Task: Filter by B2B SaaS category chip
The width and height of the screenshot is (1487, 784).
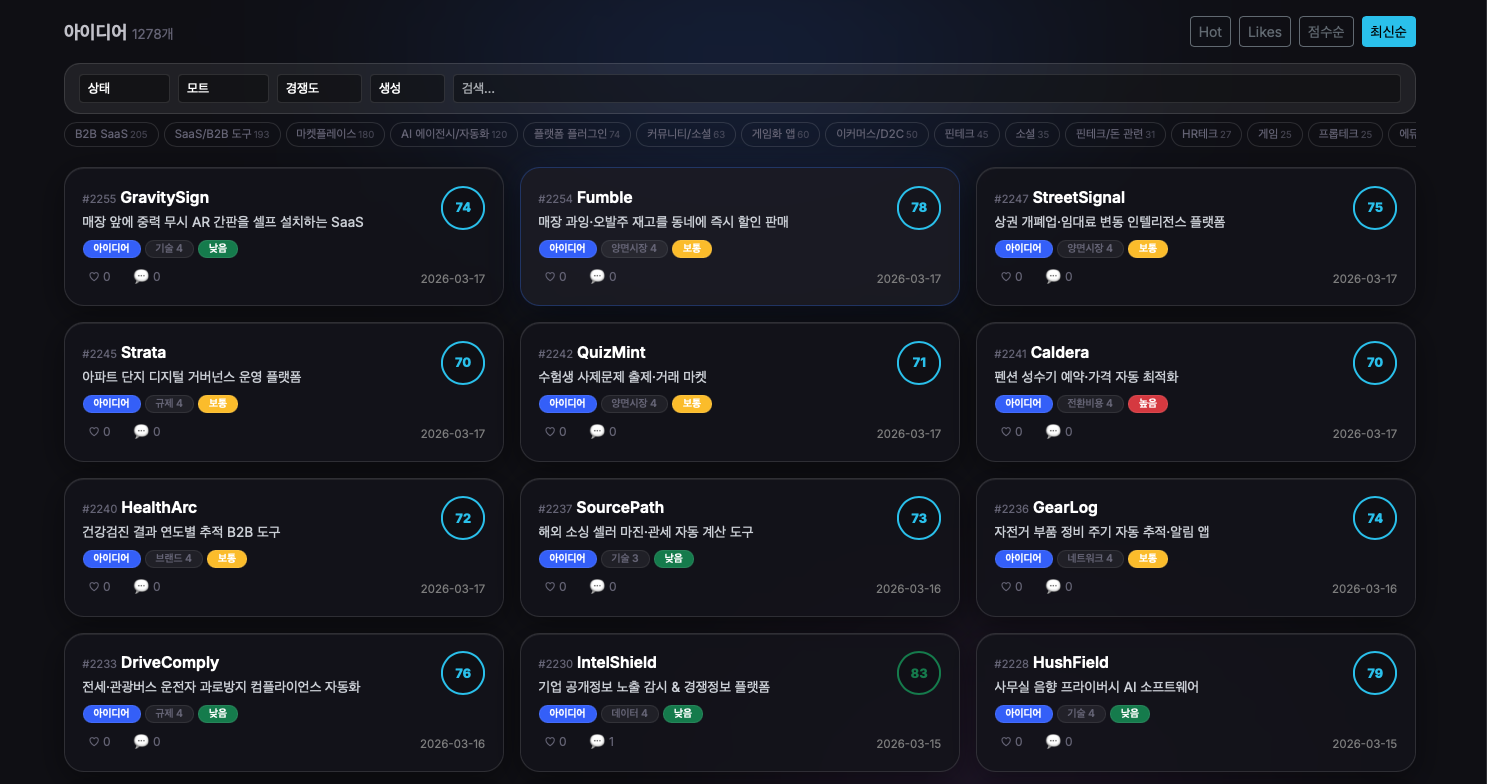Action: pyautogui.click(x=111, y=134)
